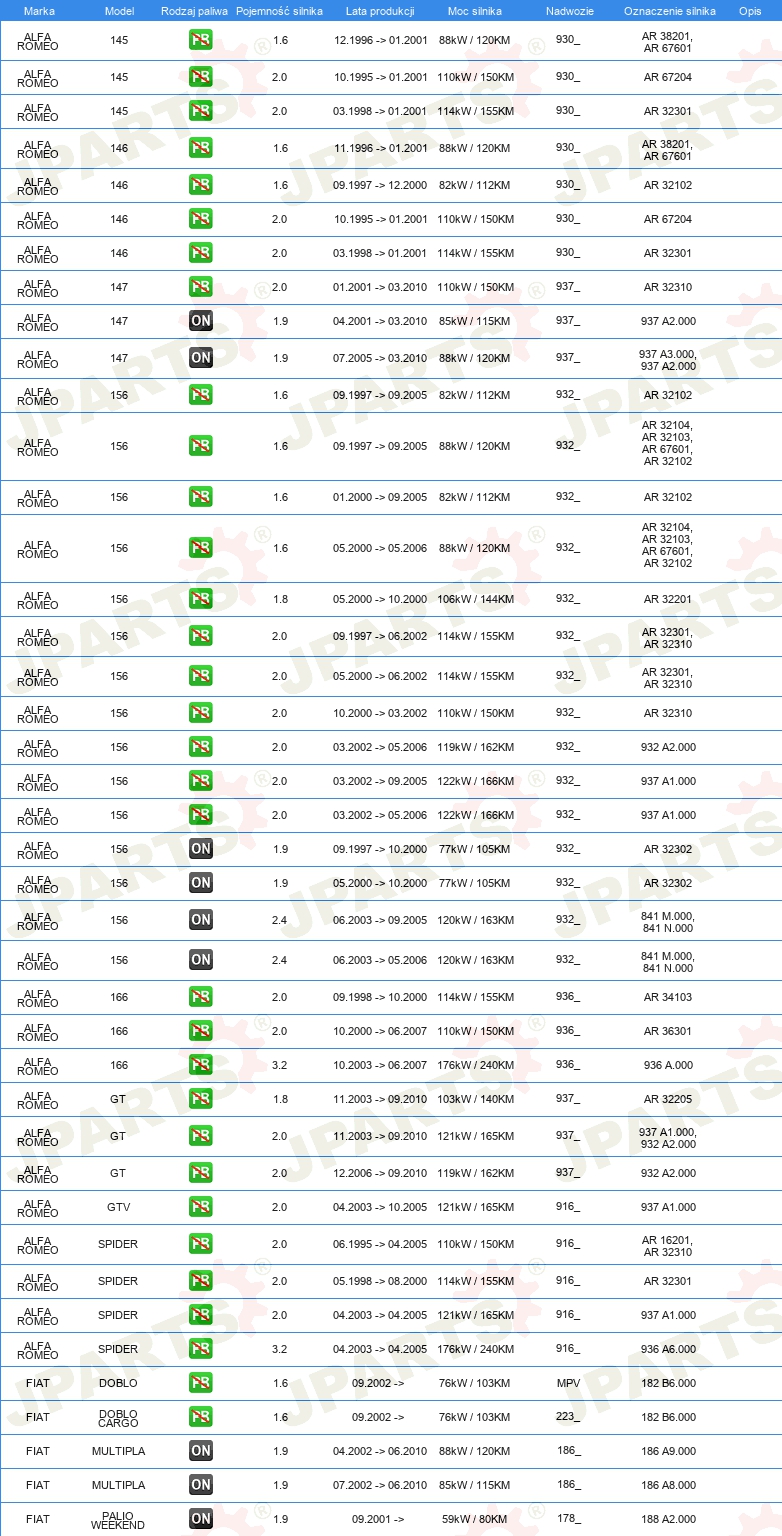This screenshot has width=782, height=1536.
Task: Click production dates 10.2003 -> 06.2007
Action: [x=380, y=1065]
